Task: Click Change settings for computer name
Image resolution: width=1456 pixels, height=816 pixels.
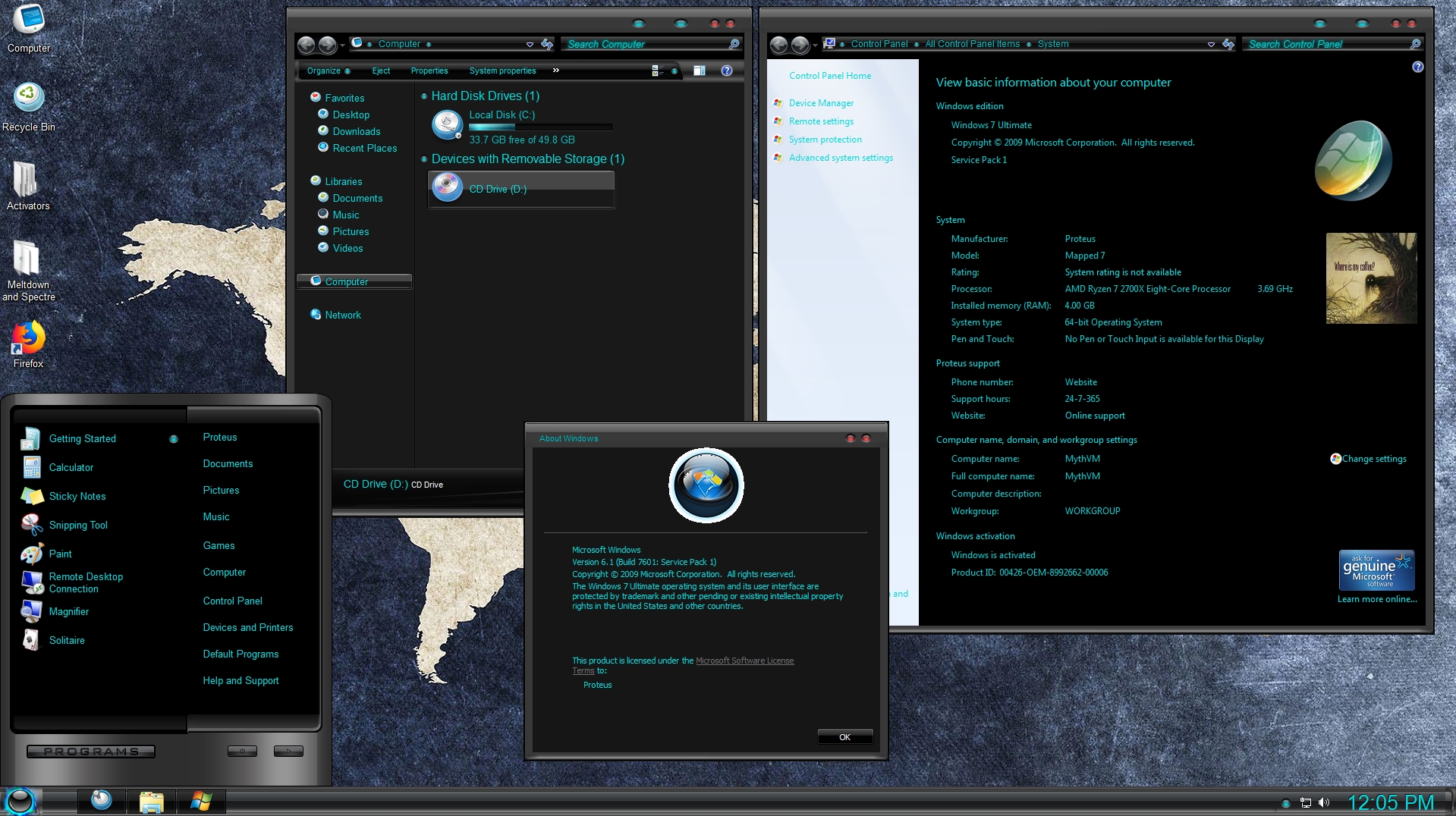Action: coord(1373,459)
